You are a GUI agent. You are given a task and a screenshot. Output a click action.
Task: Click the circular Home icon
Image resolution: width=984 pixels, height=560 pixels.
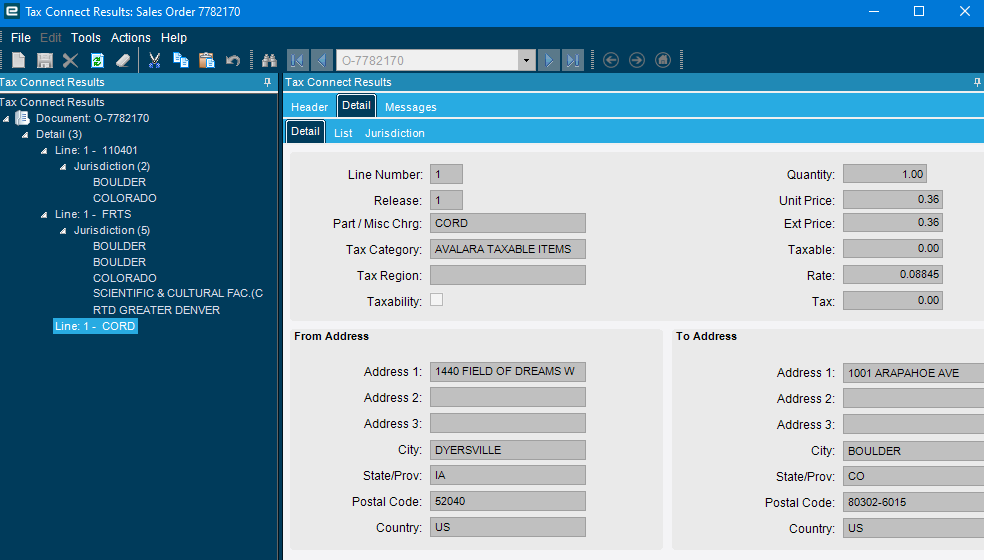(x=663, y=60)
